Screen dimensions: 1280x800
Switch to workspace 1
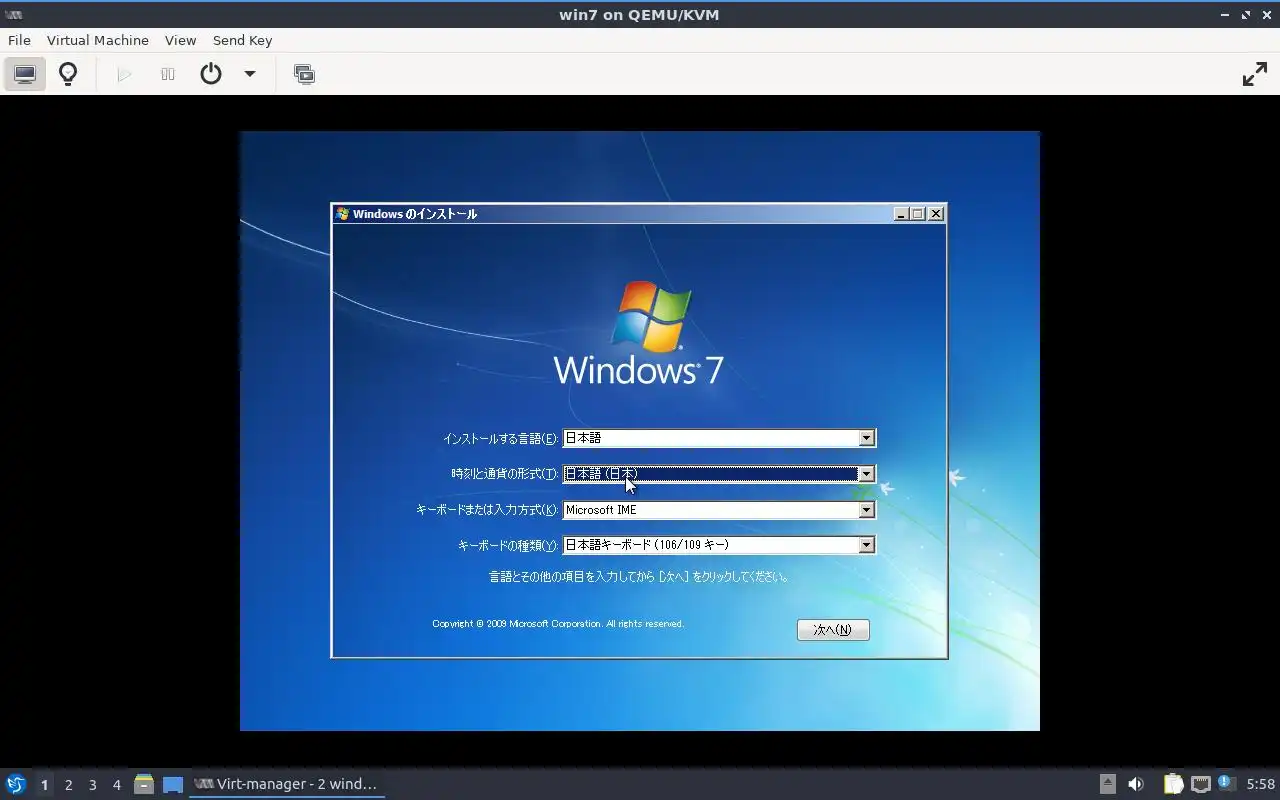tap(44, 785)
